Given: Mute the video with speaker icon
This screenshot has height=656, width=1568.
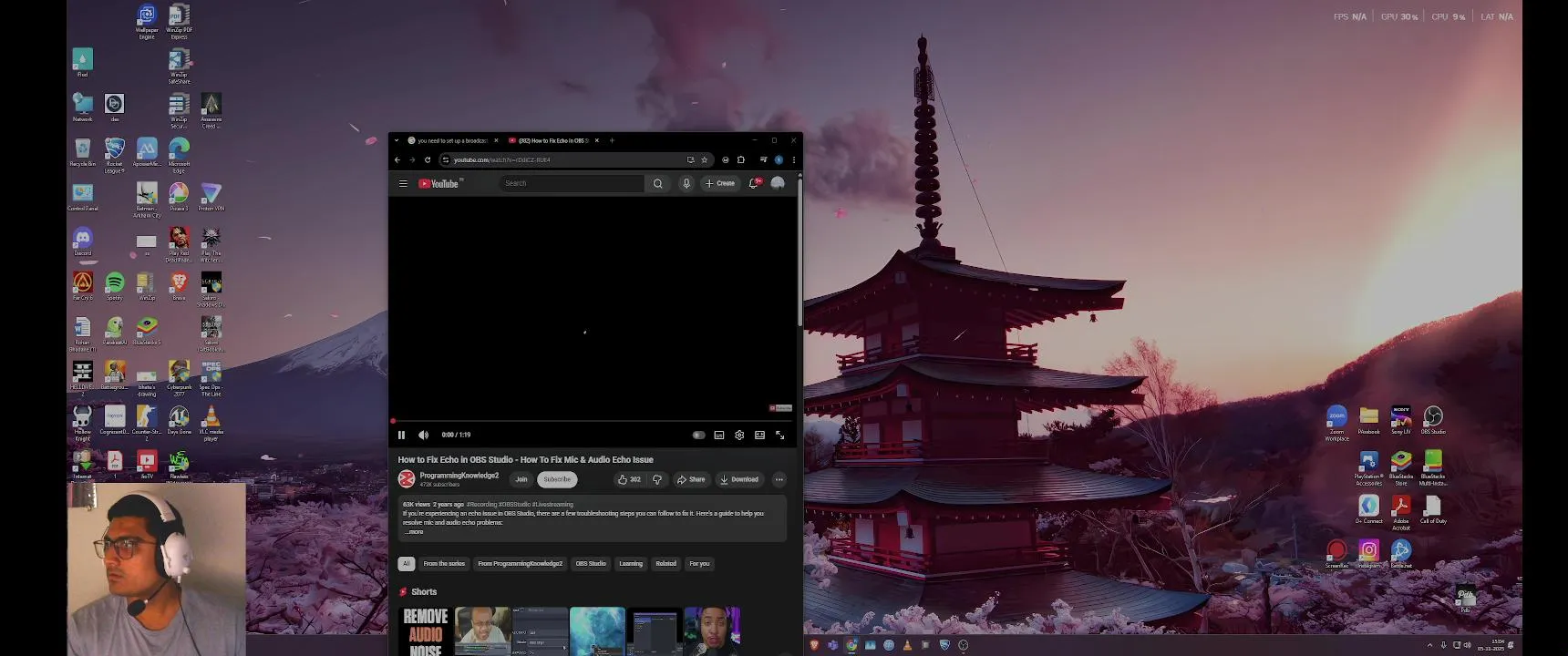Looking at the screenshot, I should 423,436.
